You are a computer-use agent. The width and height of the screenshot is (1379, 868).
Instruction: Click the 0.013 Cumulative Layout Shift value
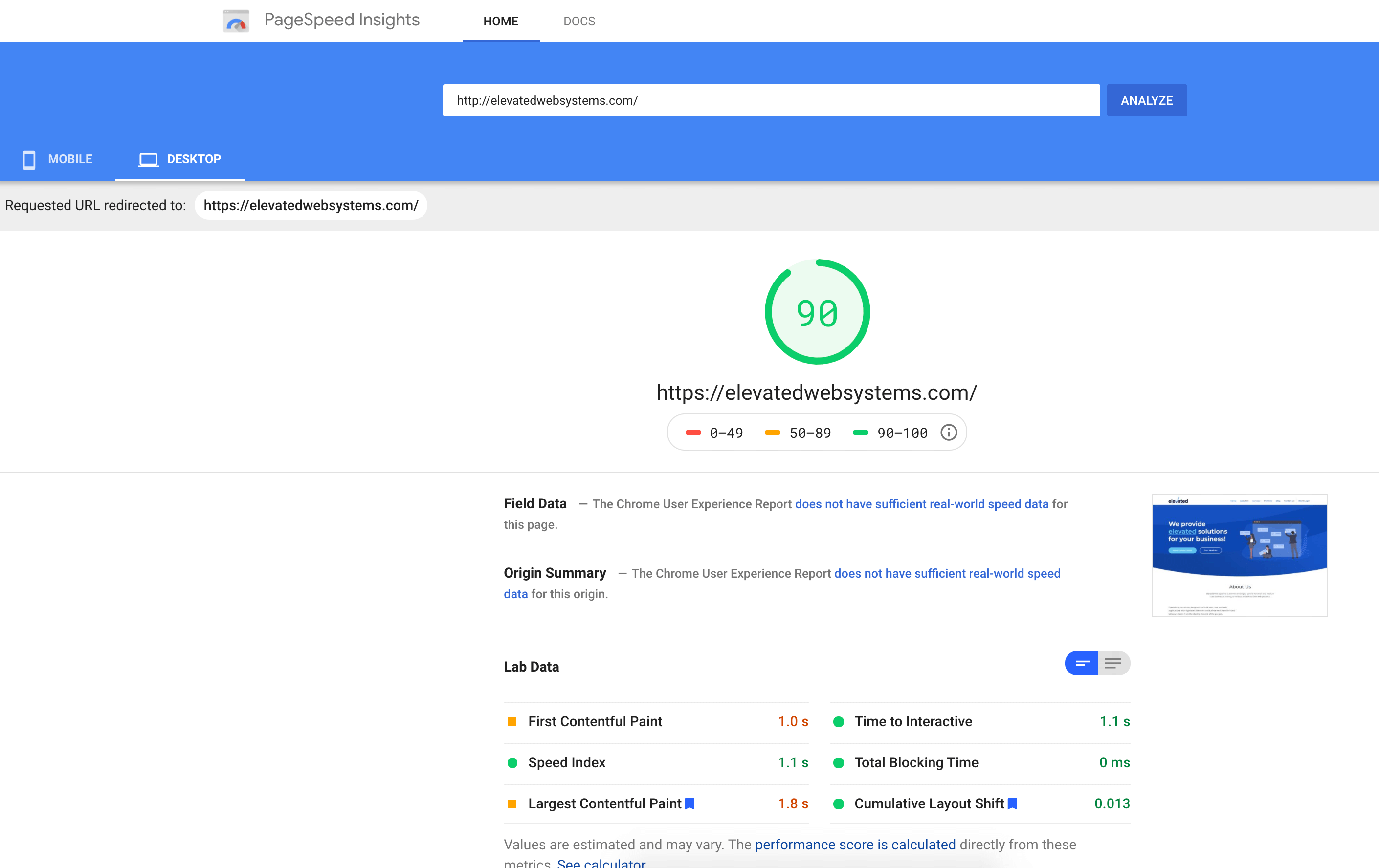(1112, 804)
